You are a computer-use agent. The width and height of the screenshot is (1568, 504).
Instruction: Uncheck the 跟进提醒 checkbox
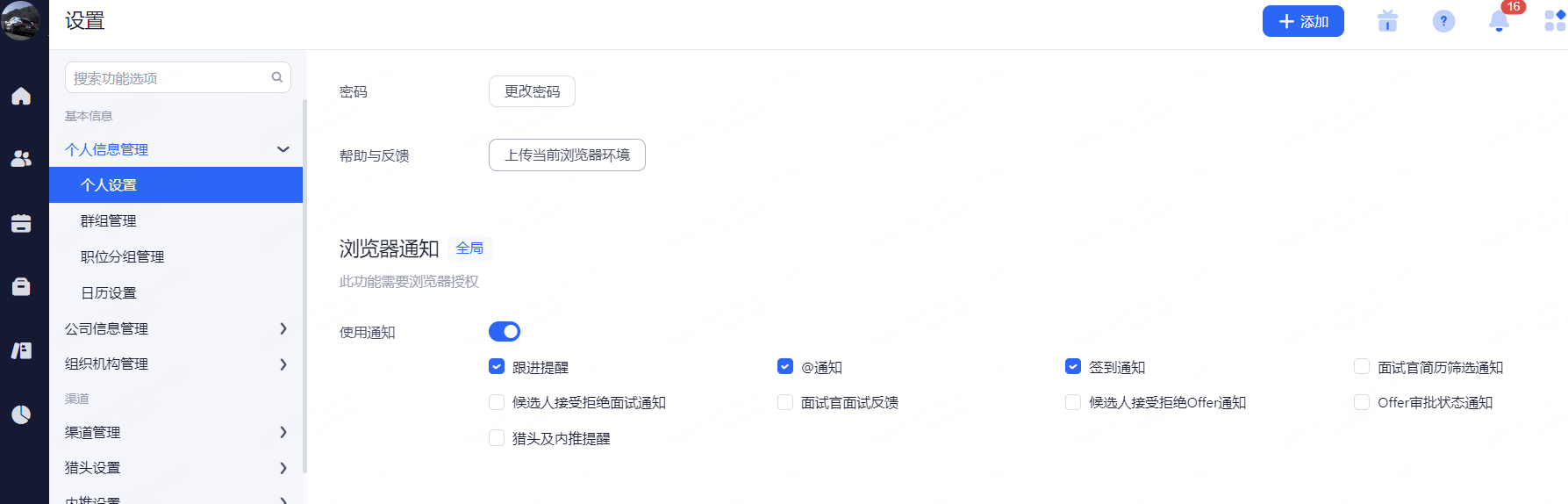497,367
